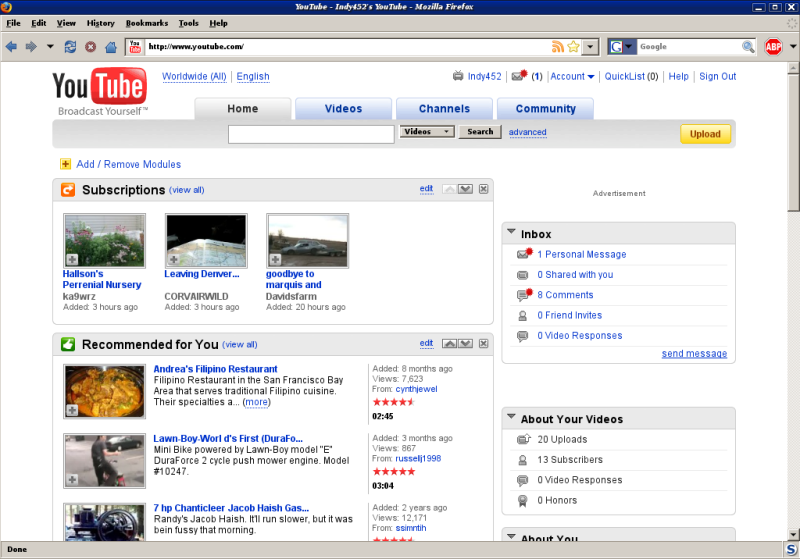Click Subscriptions edit link
The image size is (800, 559).
coord(427,189)
